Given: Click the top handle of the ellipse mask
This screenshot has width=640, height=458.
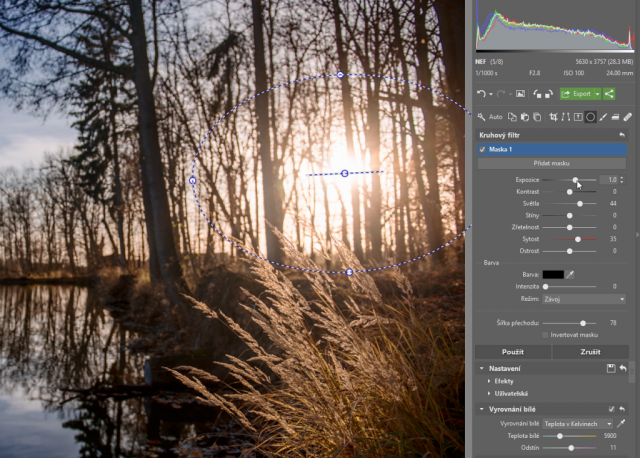Looking at the screenshot, I should tap(340, 75).
